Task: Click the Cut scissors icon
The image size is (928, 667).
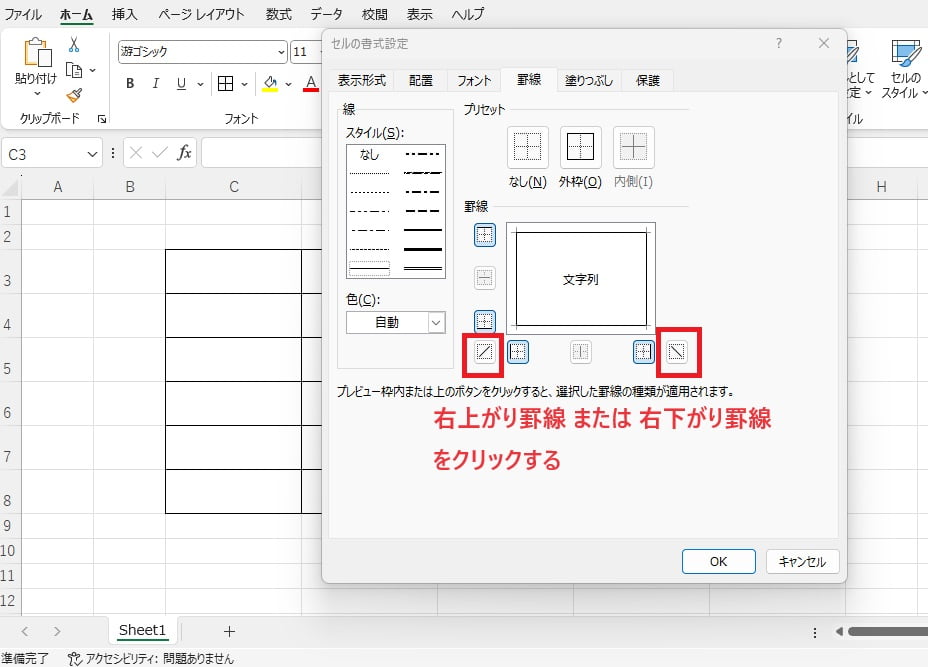Action: (73, 44)
